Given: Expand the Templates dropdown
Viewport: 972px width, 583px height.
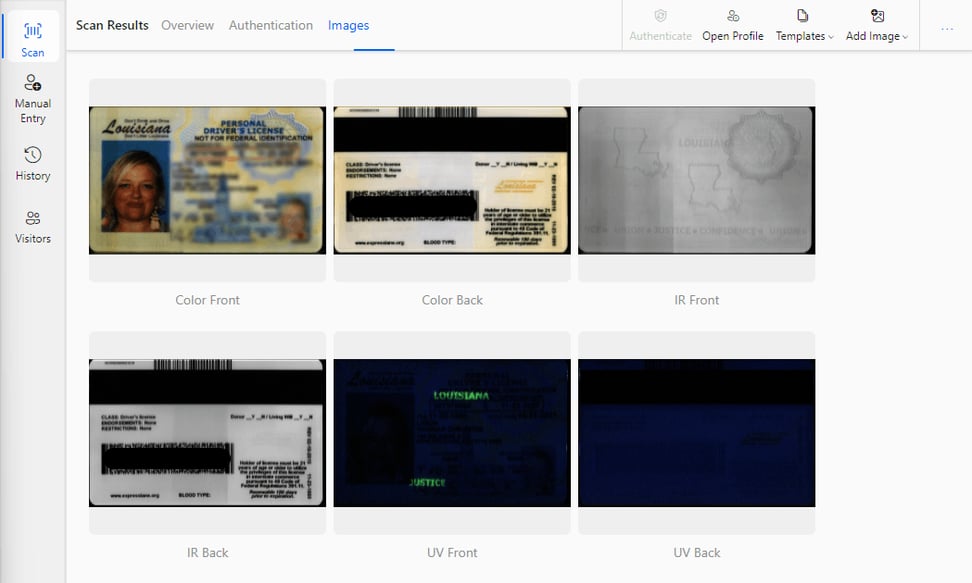Looking at the screenshot, I should pos(805,36).
